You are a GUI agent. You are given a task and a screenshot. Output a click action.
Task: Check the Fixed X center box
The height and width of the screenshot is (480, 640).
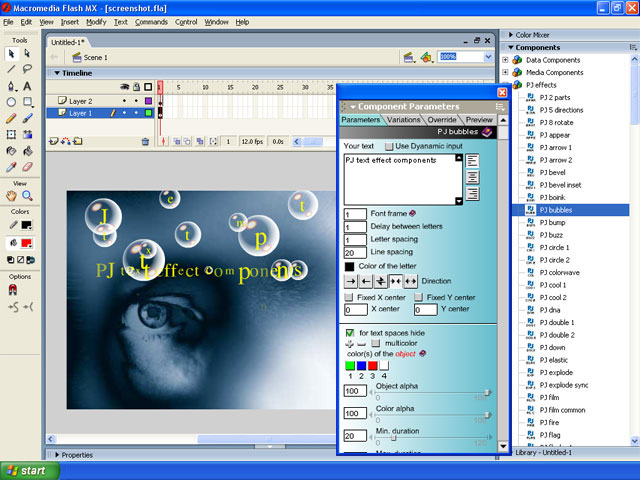coord(349,297)
